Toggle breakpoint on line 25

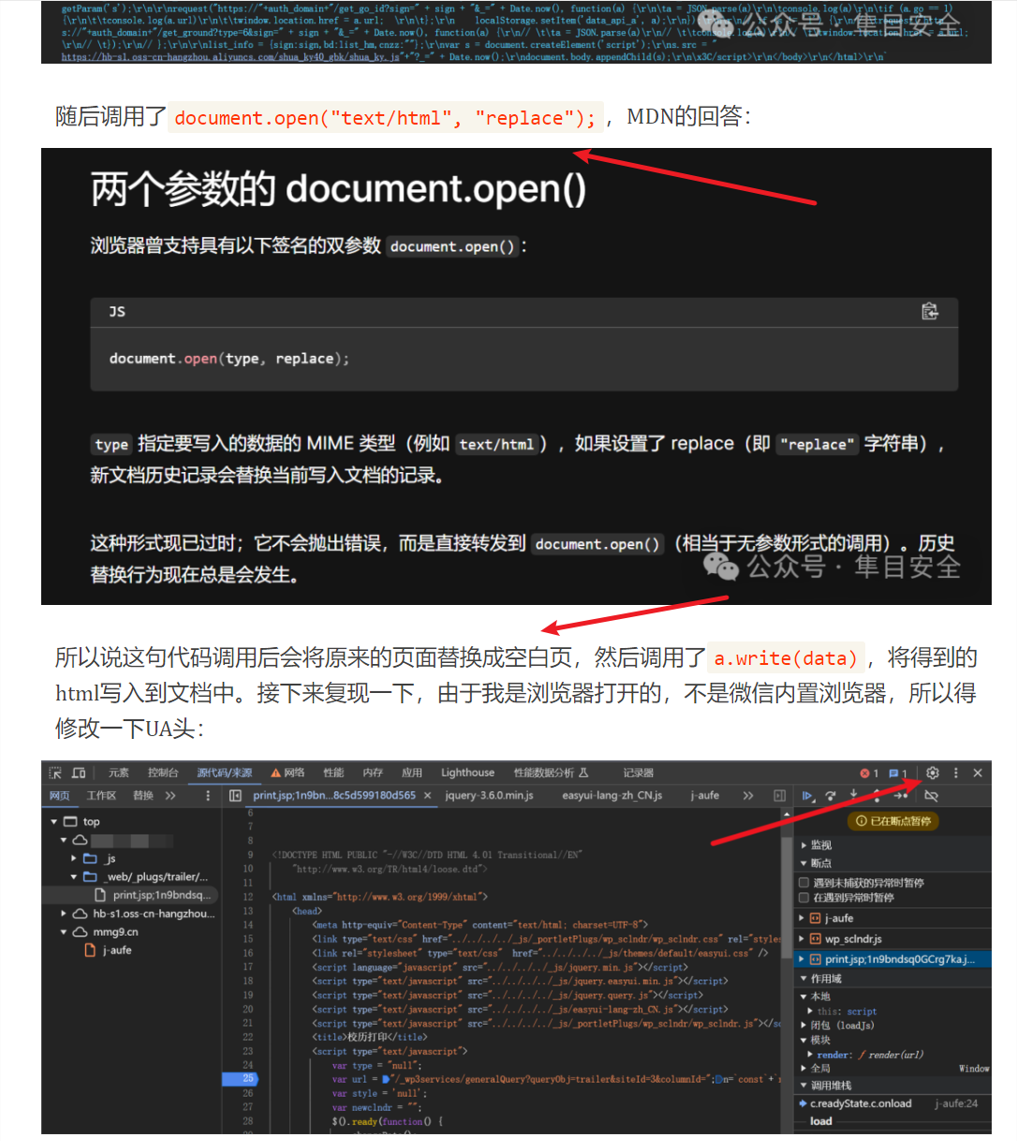point(247,1079)
